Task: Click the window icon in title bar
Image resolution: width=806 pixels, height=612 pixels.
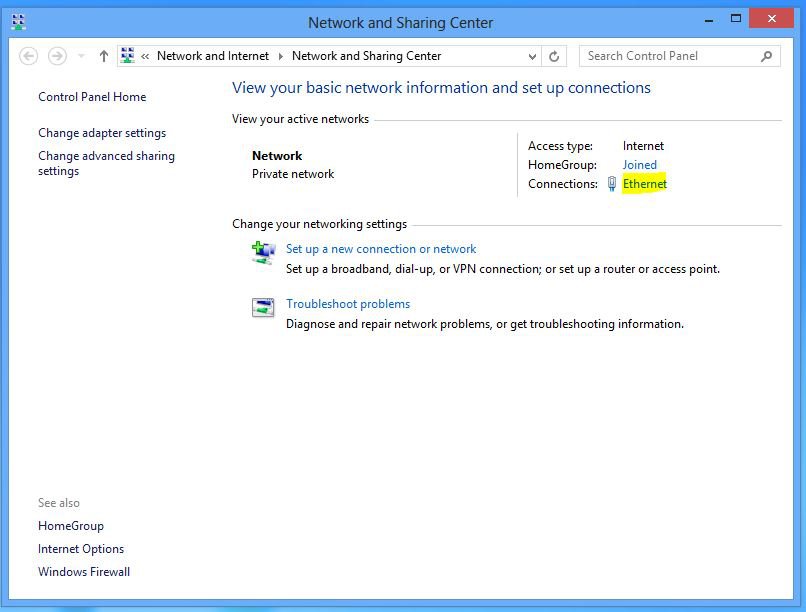Action: pos(18,21)
